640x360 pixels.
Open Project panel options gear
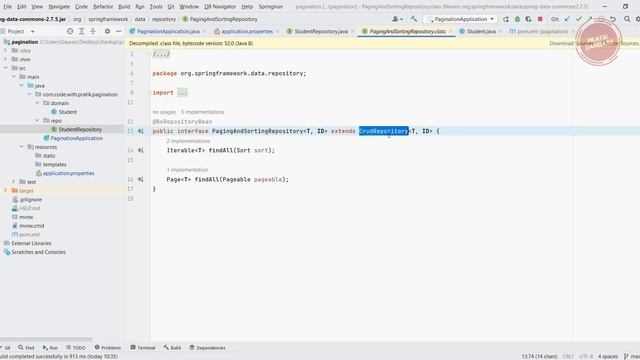[x=107, y=31]
